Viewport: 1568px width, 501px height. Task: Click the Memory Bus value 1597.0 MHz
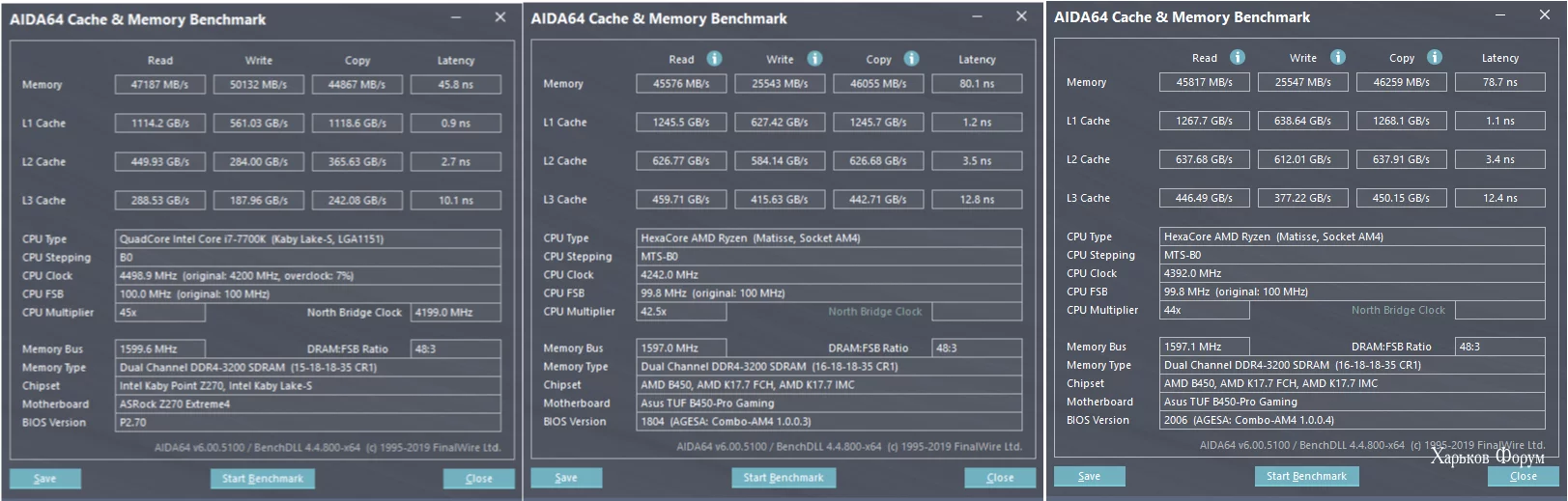681,348
